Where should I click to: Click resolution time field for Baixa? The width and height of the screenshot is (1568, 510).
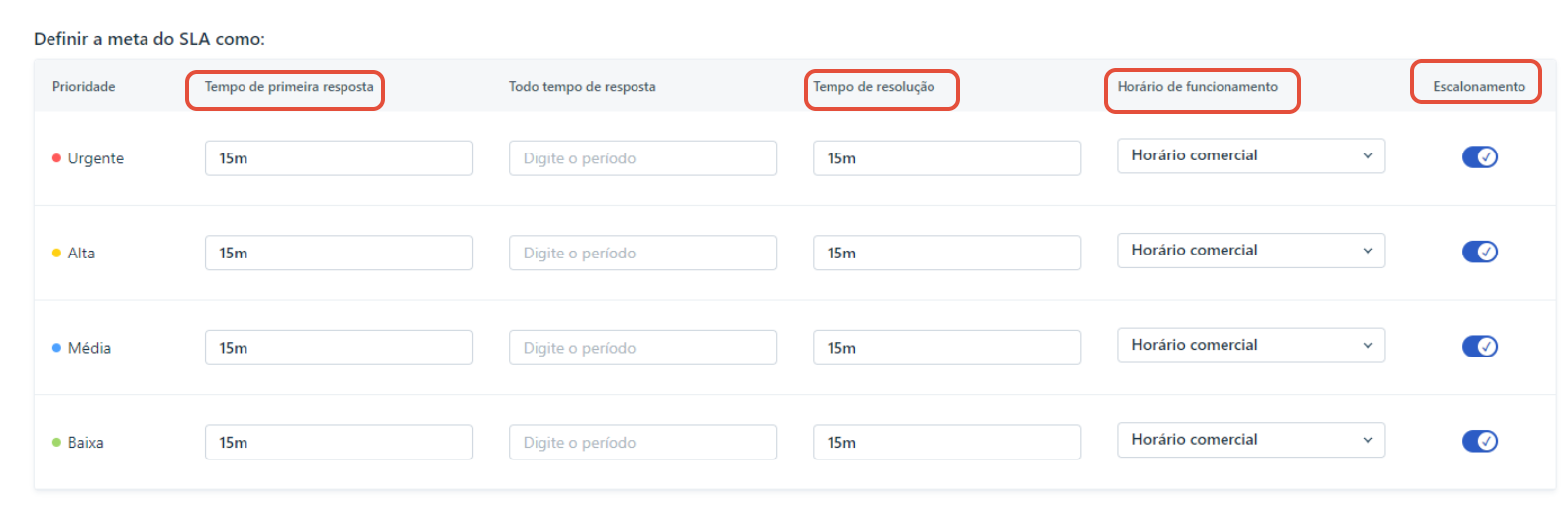pos(946,442)
